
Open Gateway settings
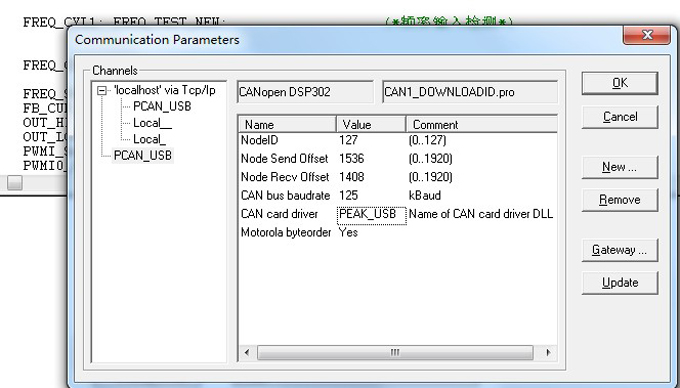620,250
